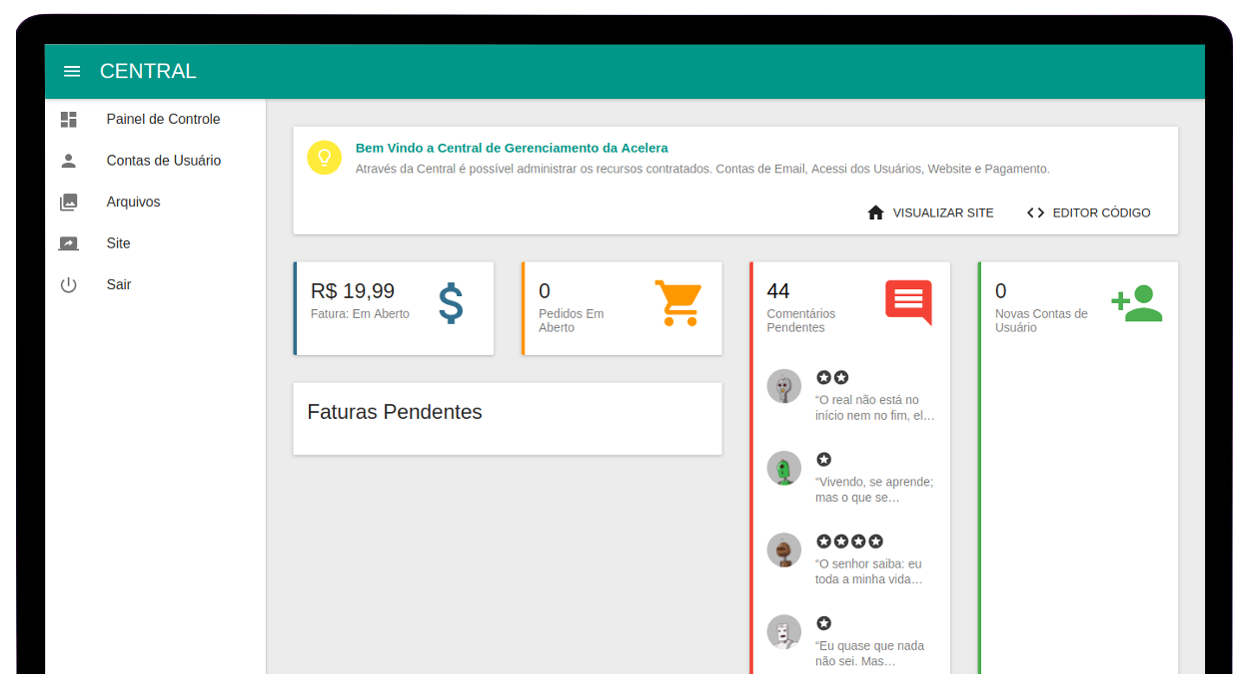
Task: Click the red comment bubble icon
Action: click(908, 302)
